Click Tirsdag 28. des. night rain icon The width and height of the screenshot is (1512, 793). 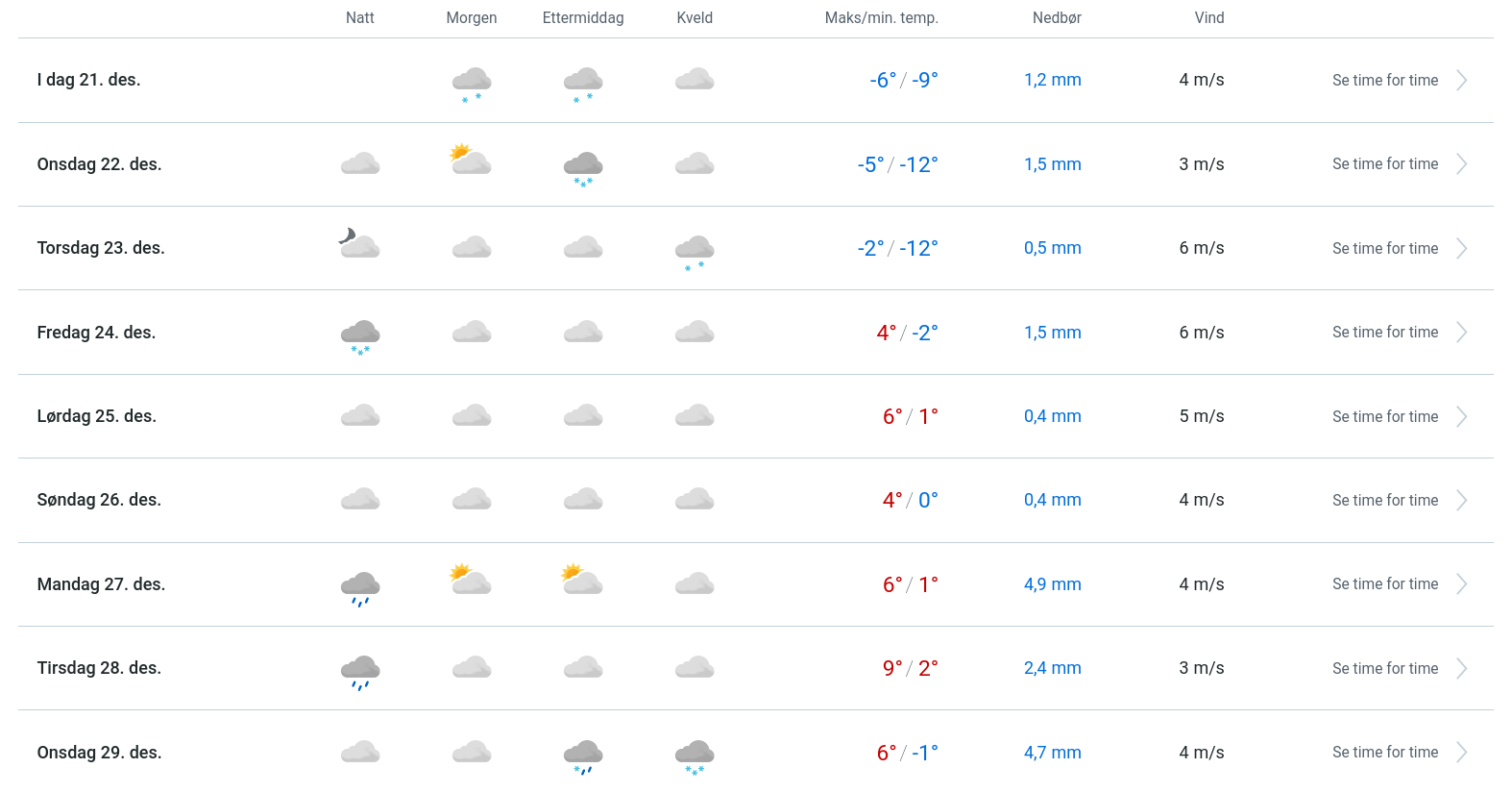pyautogui.click(x=360, y=671)
